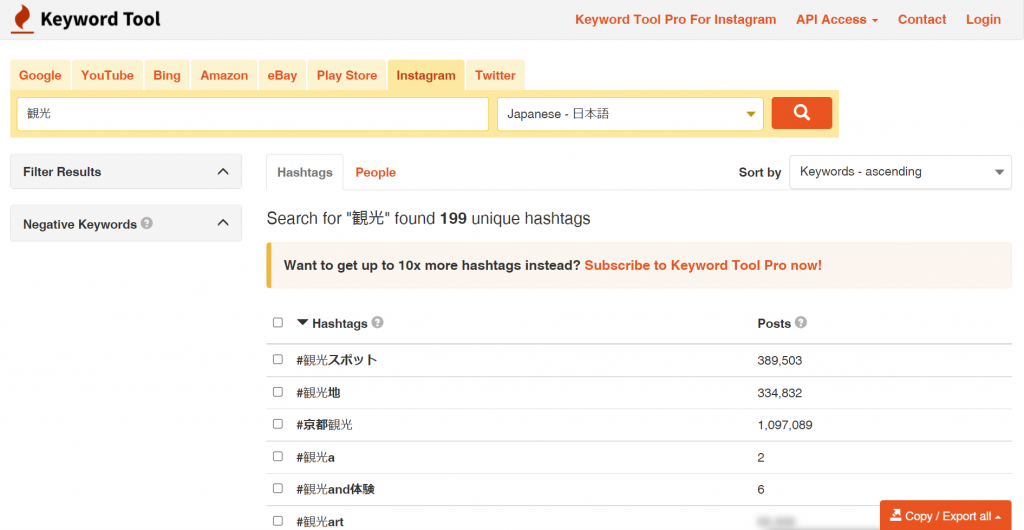The image size is (1024, 530).
Task: Check the #観光and体験 row checkbox
Action: pos(278,488)
